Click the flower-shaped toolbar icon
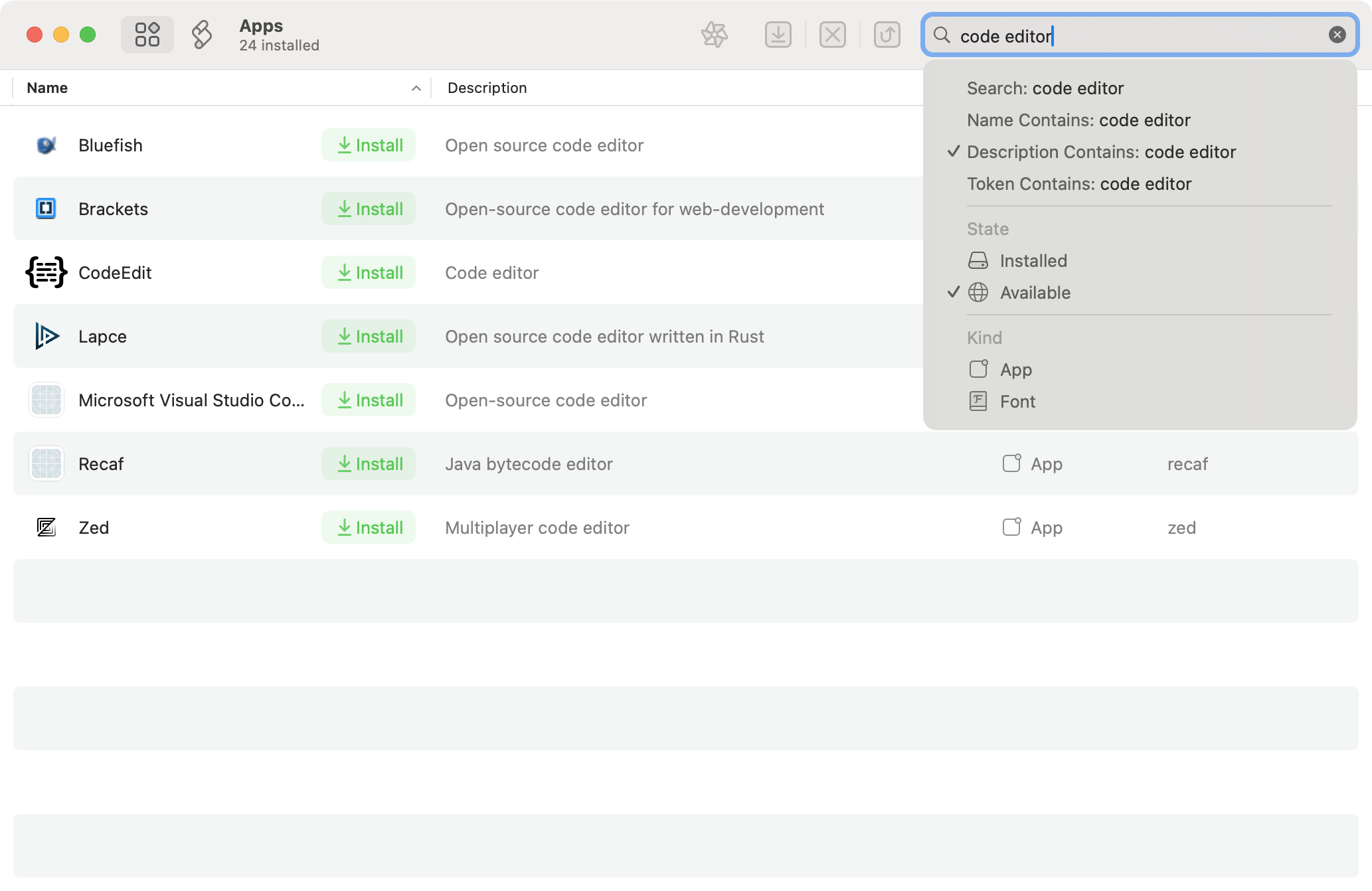The width and height of the screenshot is (1372, 891). [715, 35]
